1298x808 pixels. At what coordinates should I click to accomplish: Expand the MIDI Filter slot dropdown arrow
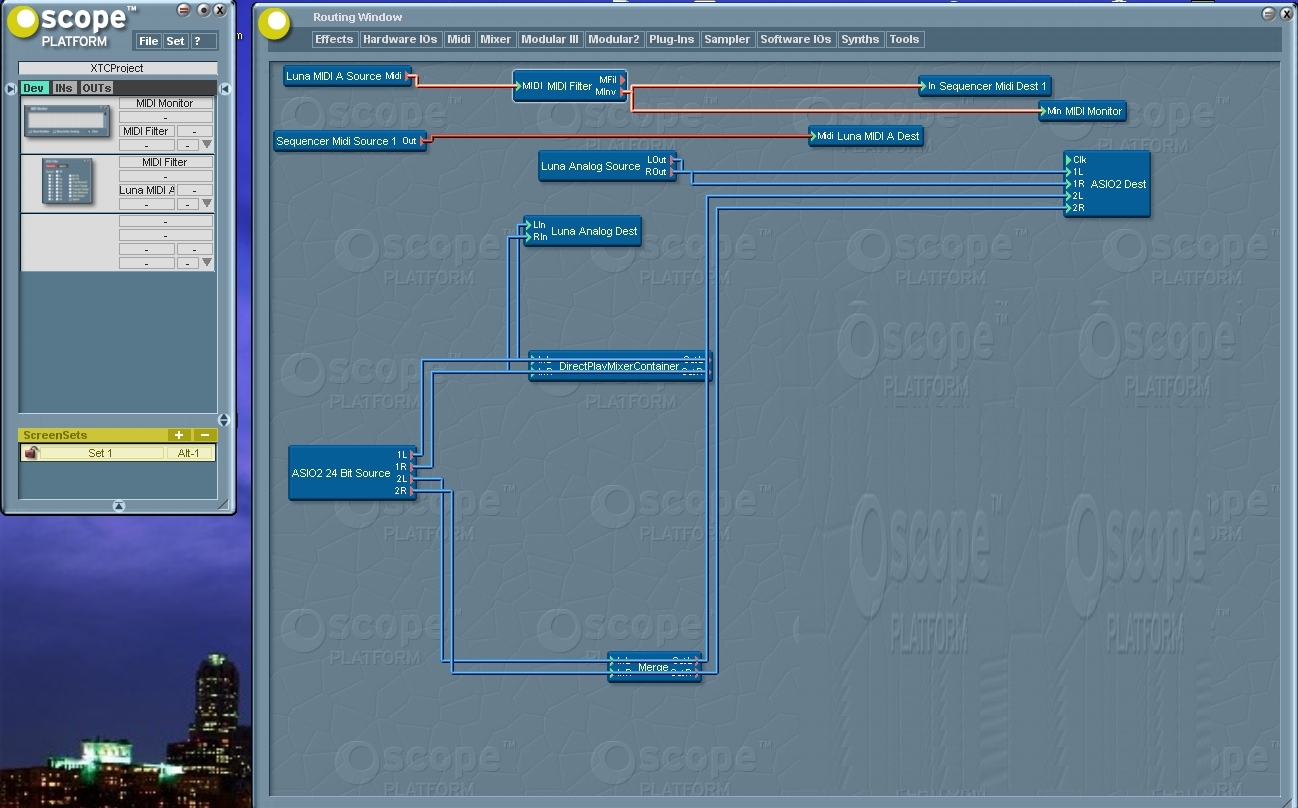pos(207,204)
